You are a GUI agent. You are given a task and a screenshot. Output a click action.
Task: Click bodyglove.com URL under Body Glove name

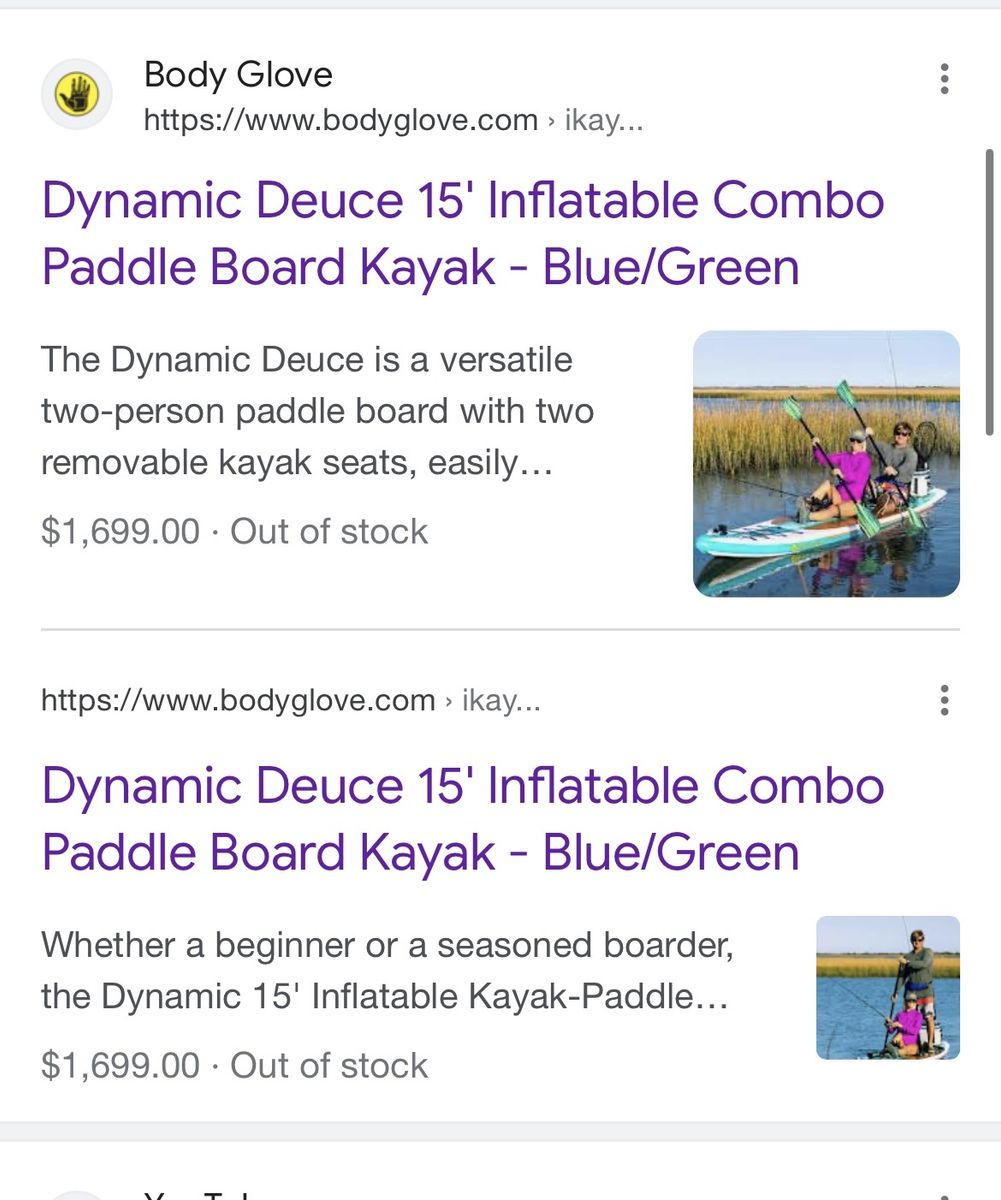coord(340,121)
